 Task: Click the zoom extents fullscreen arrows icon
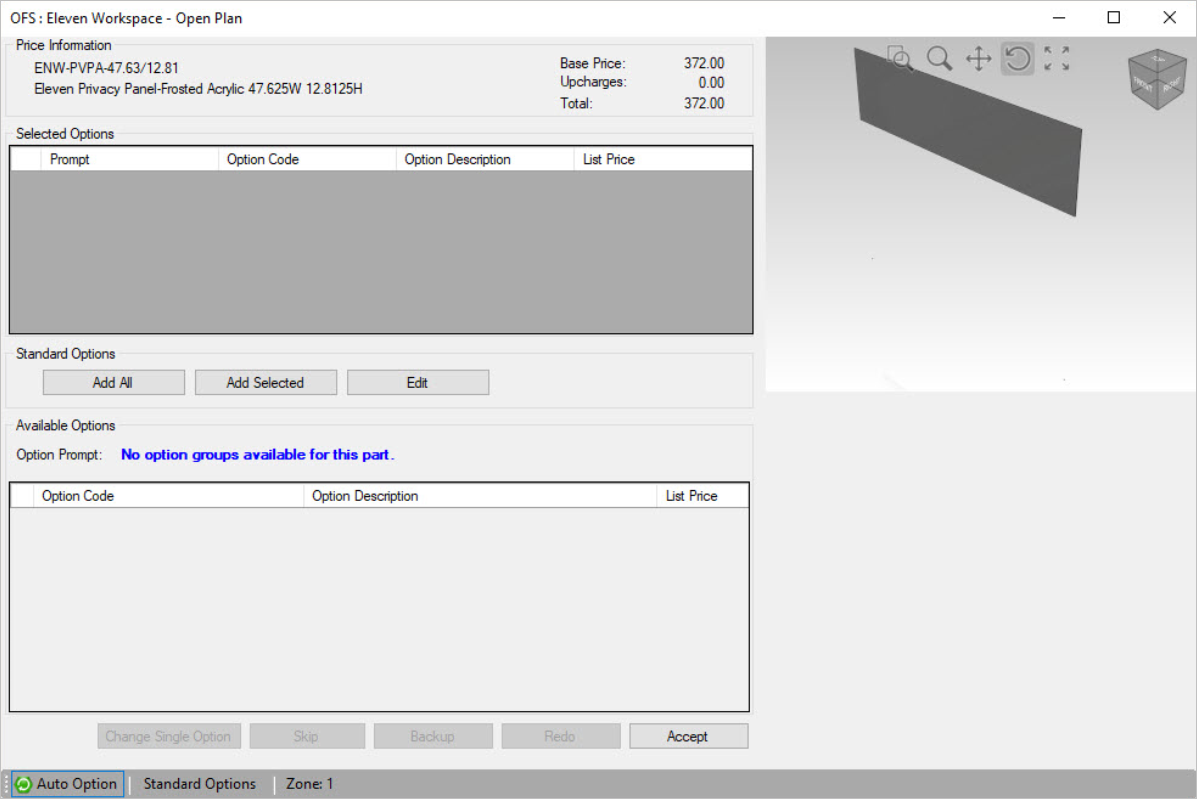click(x=1057, y=58)
